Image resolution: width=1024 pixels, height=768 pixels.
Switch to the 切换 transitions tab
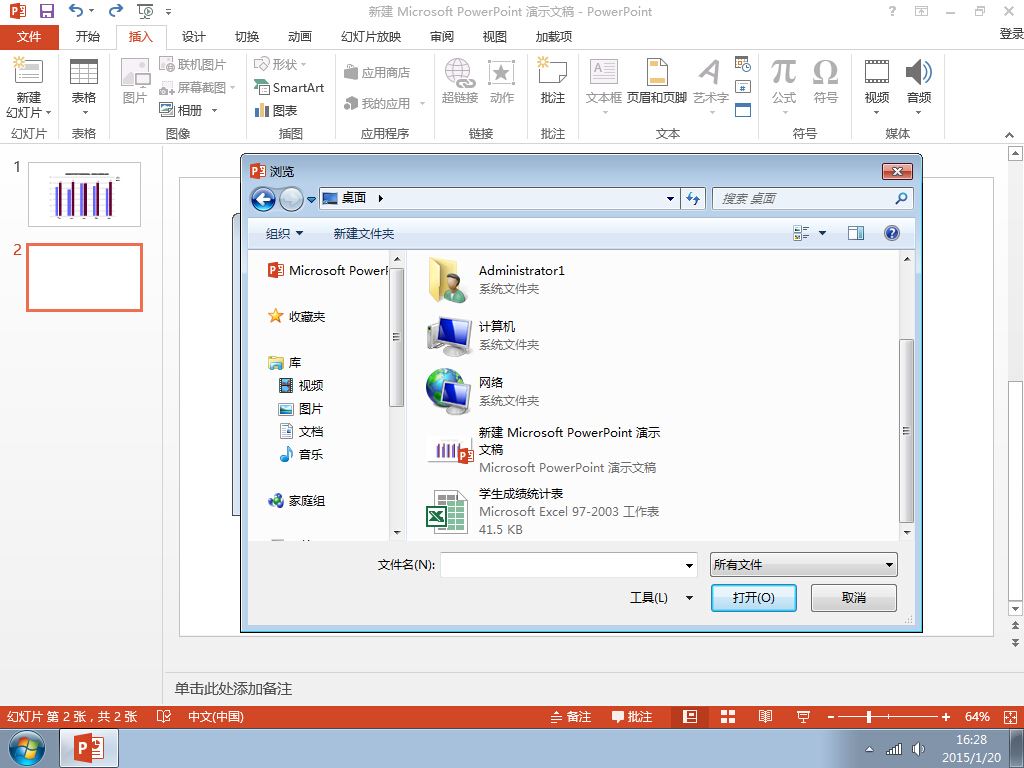pos(247,37)
